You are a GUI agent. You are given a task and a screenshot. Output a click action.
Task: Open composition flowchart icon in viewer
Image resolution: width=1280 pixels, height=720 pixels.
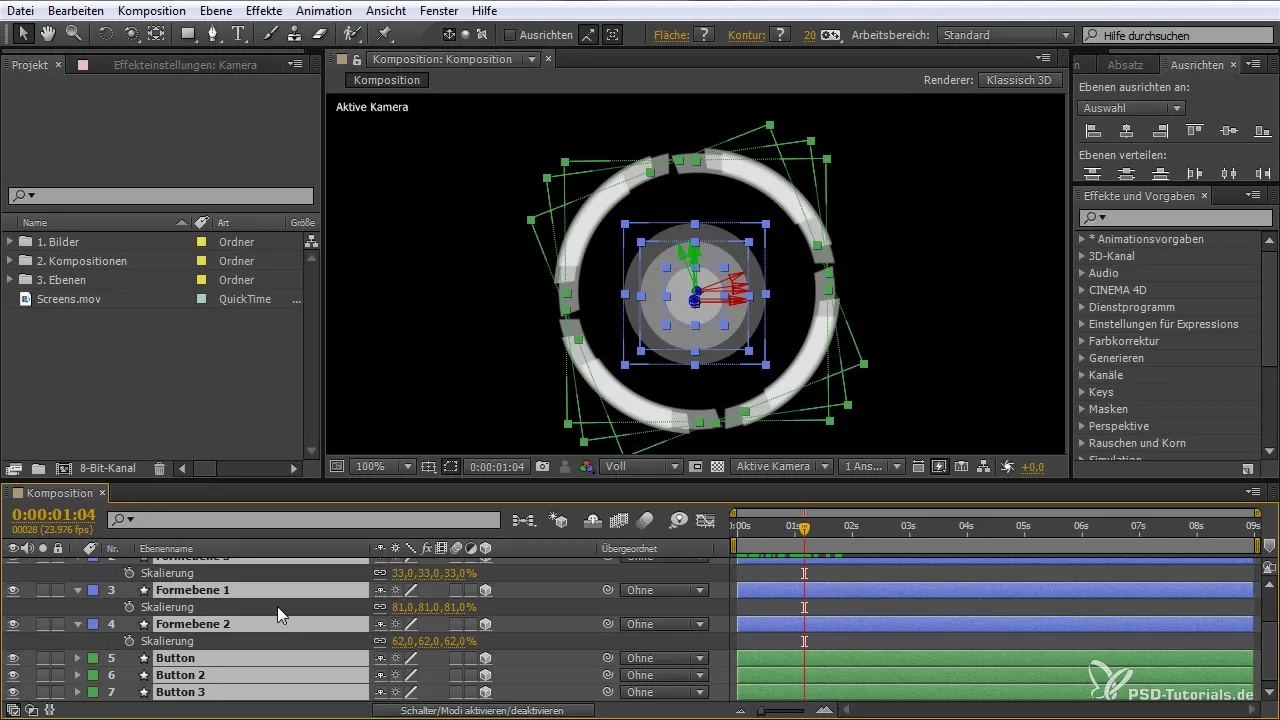984,467
